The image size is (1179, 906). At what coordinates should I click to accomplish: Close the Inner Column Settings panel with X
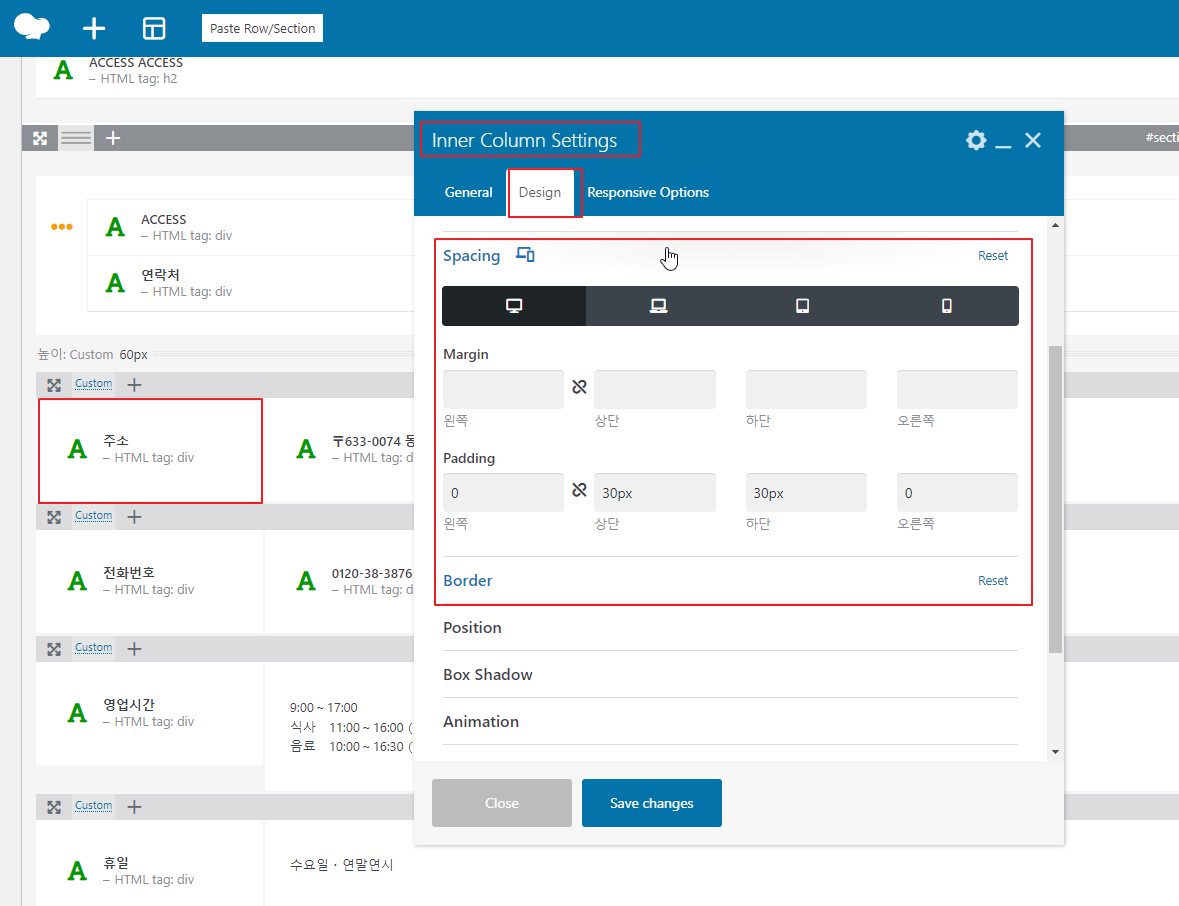pyautogui.click(x=1033, y=140)
